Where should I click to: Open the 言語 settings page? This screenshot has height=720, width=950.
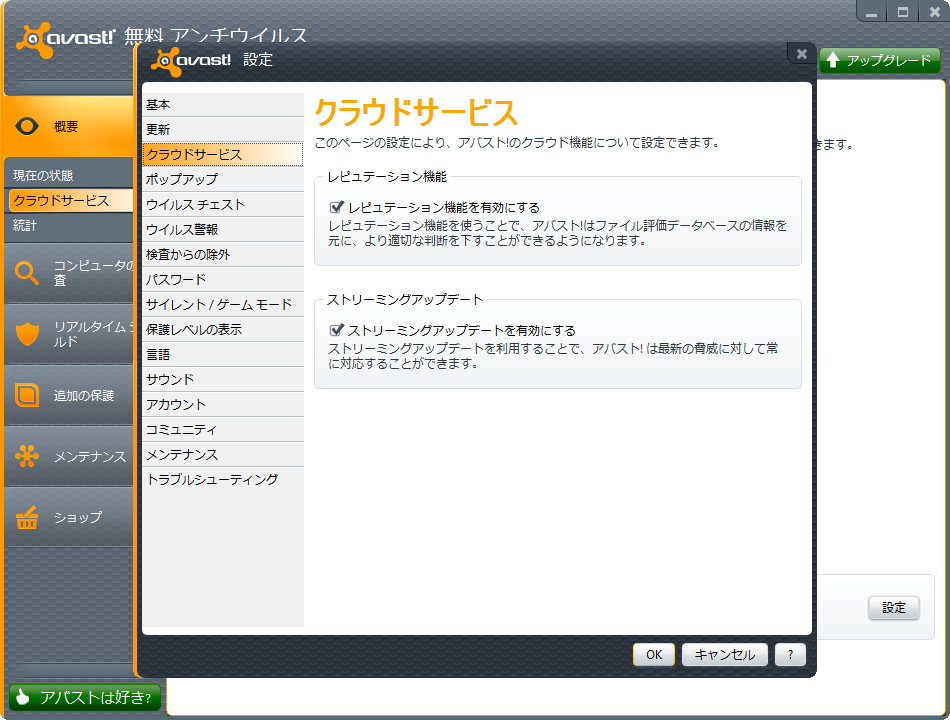223,355
